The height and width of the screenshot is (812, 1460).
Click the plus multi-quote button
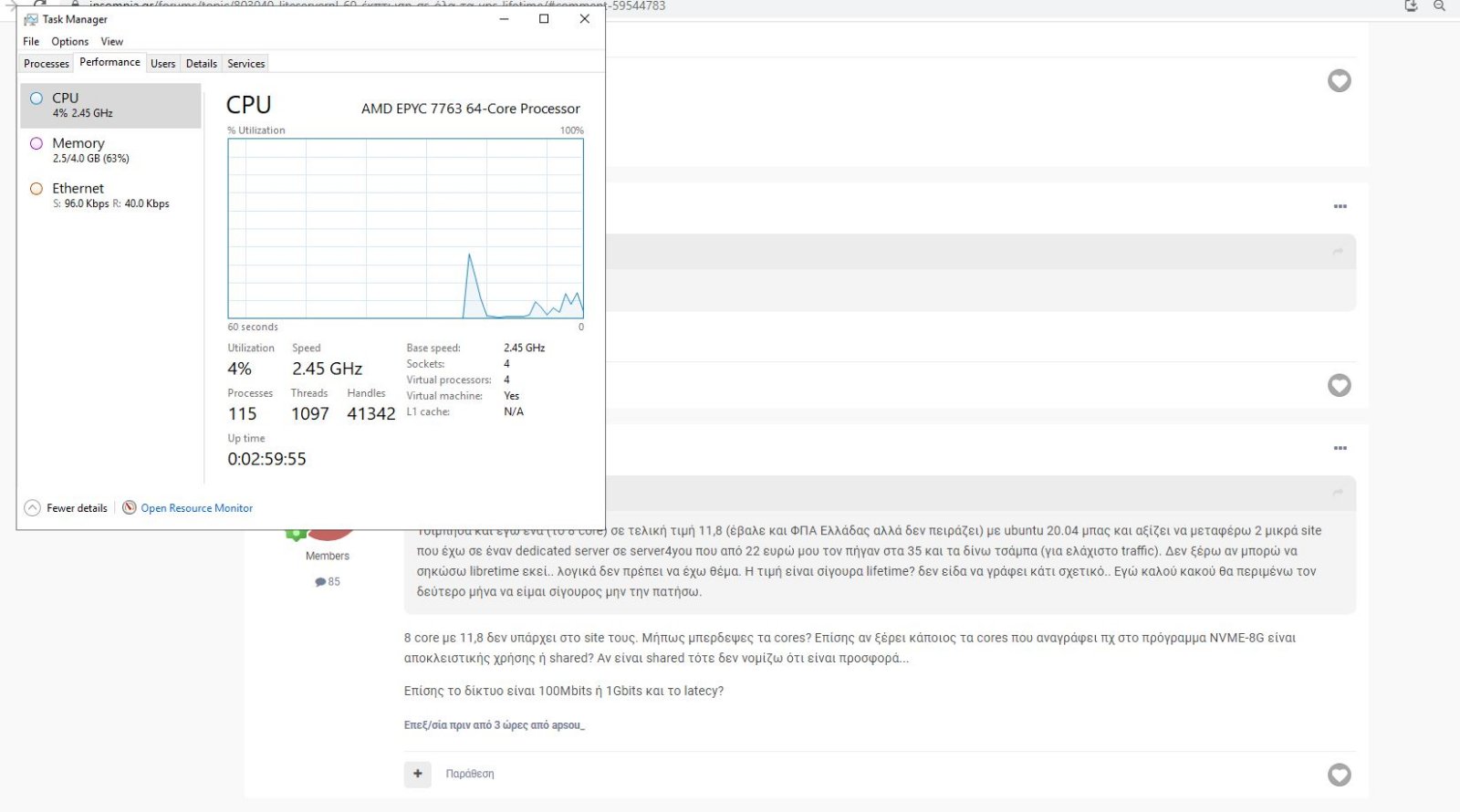[x=417, y=774]
